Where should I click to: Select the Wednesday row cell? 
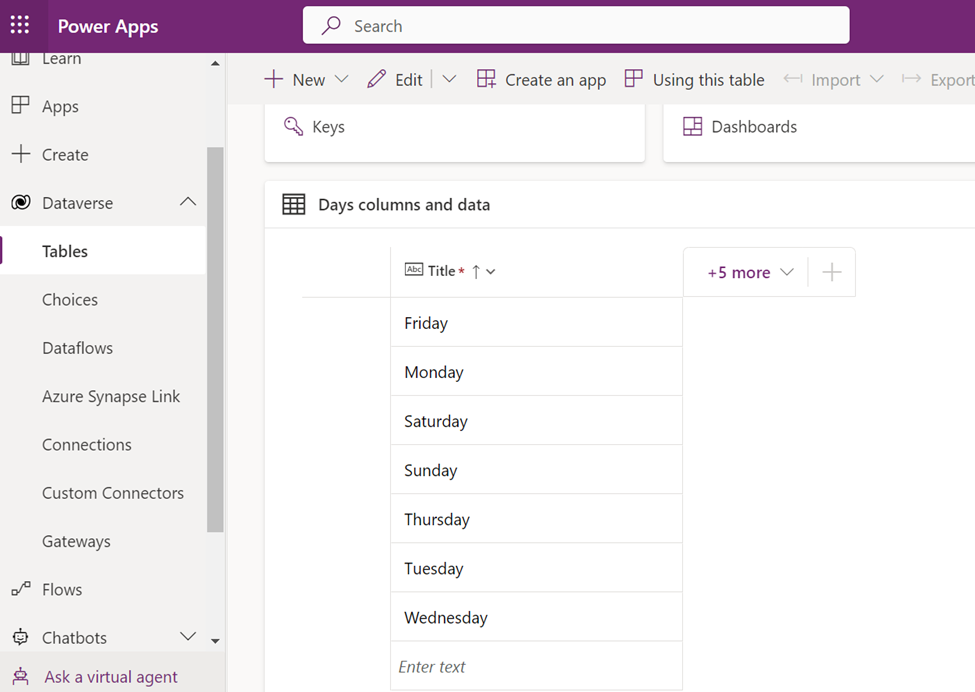click(x=536, y=617)
